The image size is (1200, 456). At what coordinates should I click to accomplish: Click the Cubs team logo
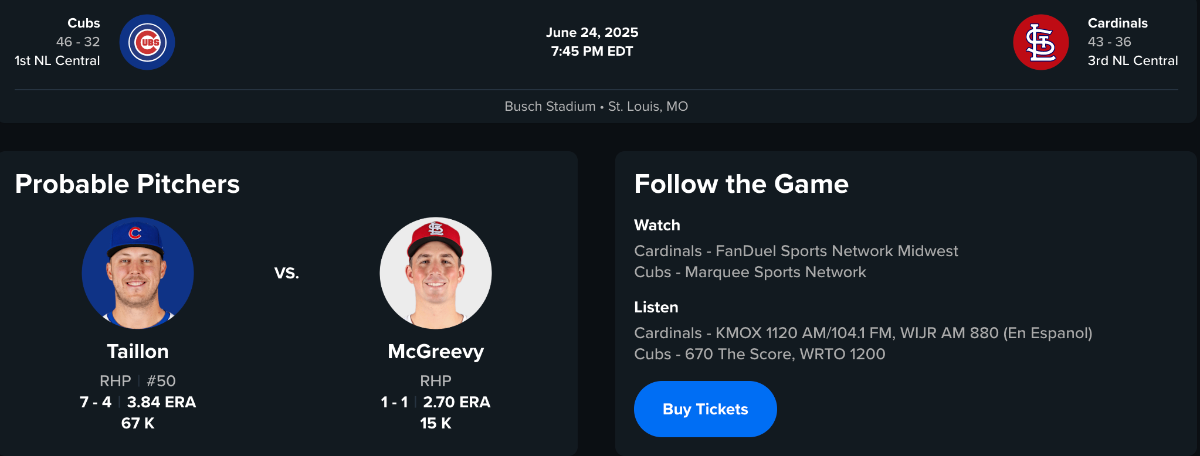(x=147, y=42)
